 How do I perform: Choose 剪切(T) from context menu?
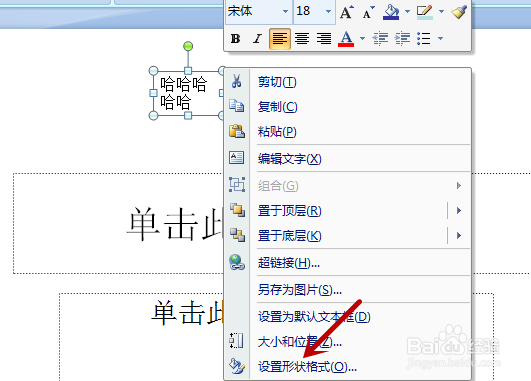pos(348,82)
